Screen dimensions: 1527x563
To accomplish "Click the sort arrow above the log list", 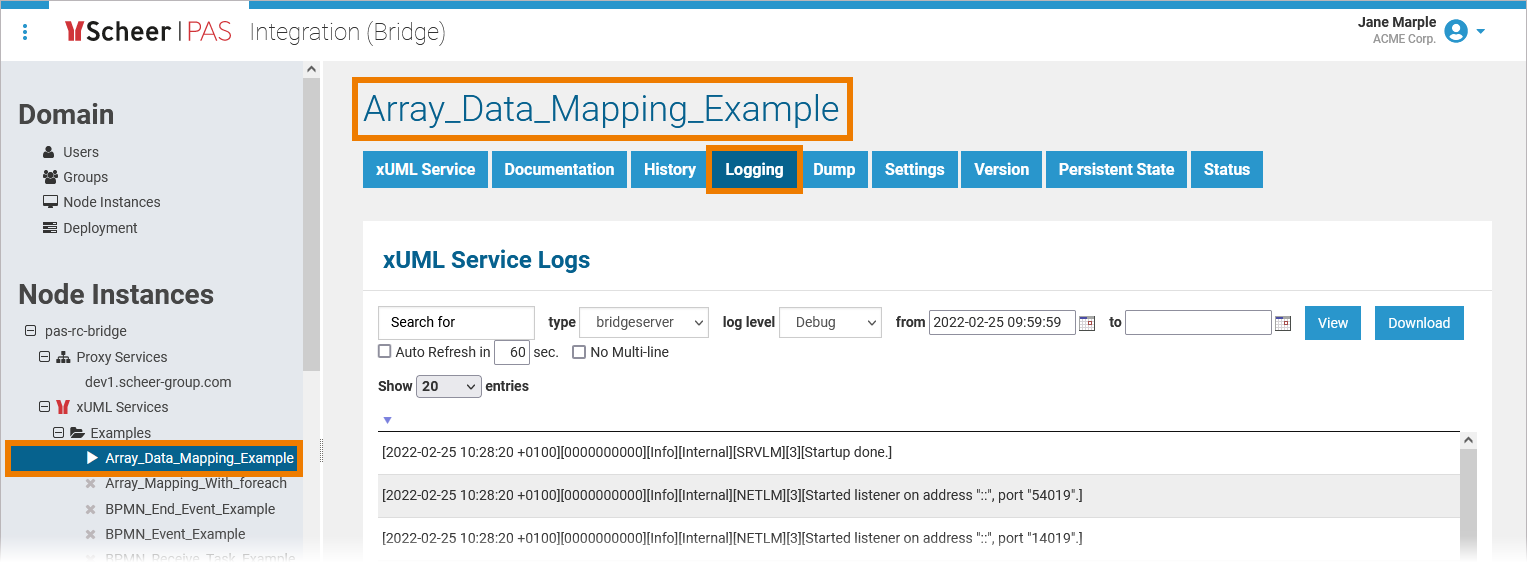I will (x=388, y=420).
